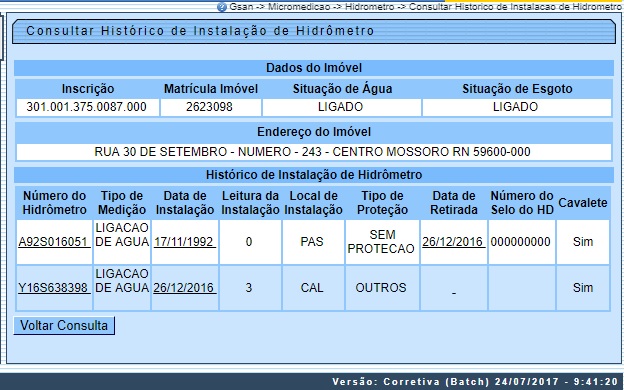Click LIGADO under Situação de Esgoto
Screen dimensions: 624x390
(516, 107)
